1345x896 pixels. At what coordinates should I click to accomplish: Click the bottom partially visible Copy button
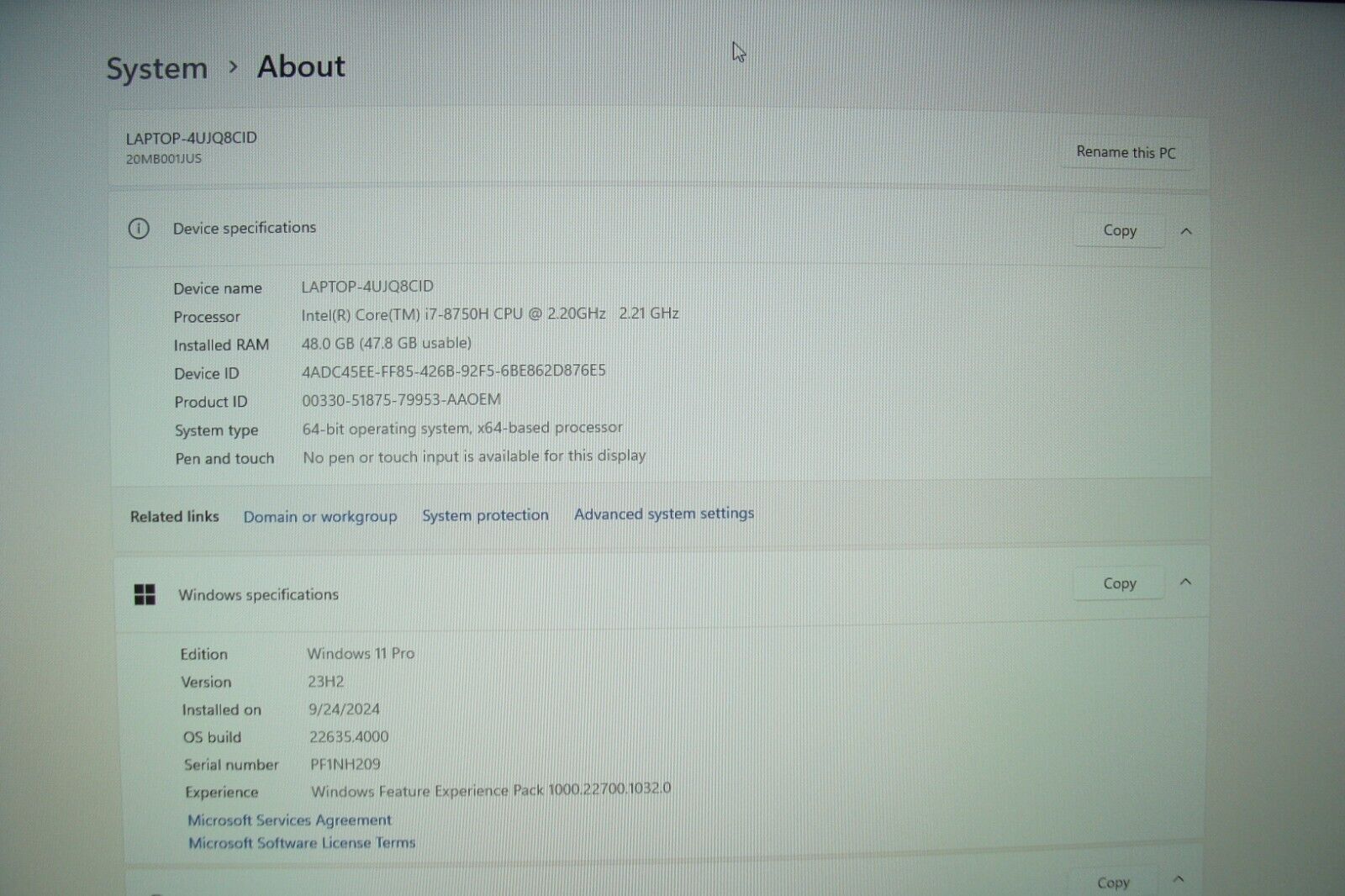[x=1113, y=883]
